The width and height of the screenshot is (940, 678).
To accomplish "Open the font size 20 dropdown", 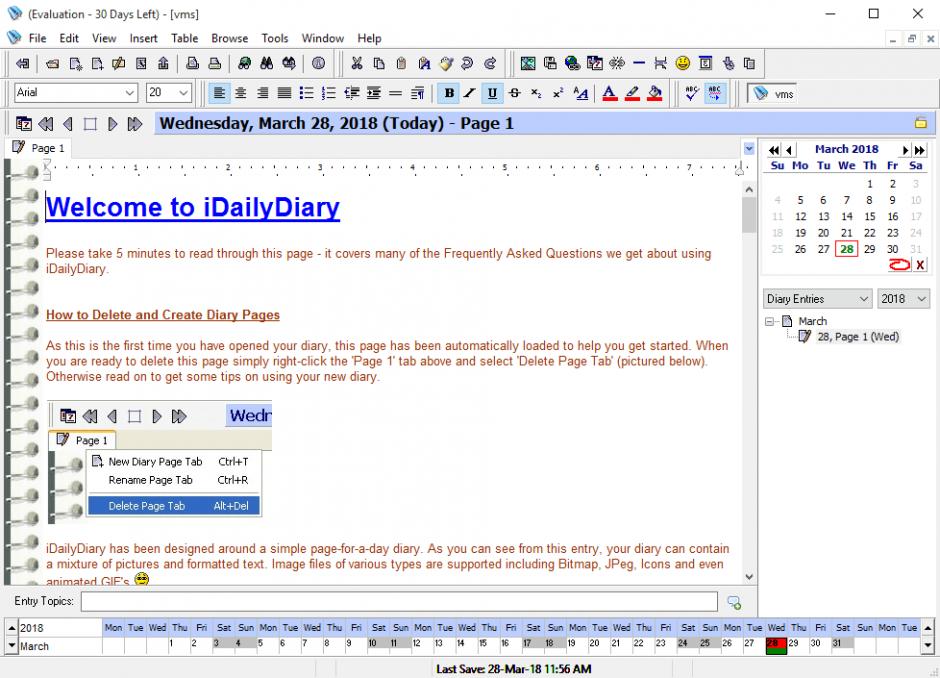I will click(x=183, y=93).
